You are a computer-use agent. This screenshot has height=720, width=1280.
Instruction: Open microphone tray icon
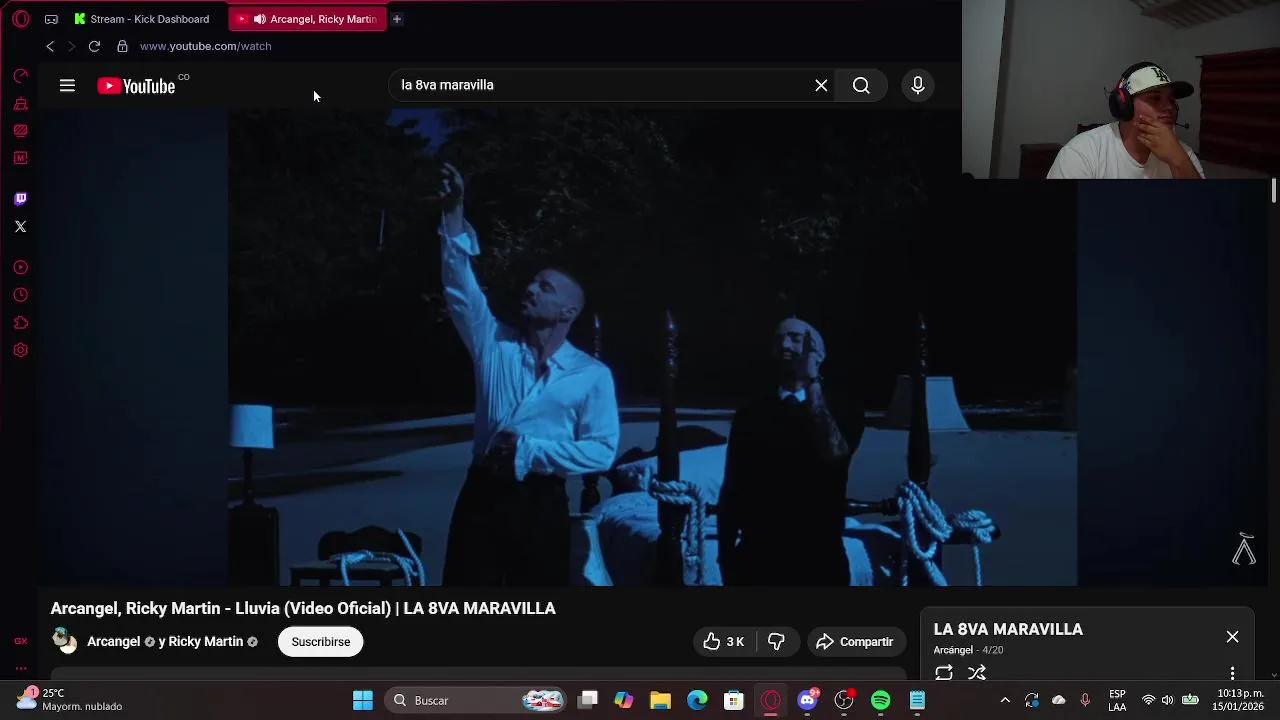1085,700
